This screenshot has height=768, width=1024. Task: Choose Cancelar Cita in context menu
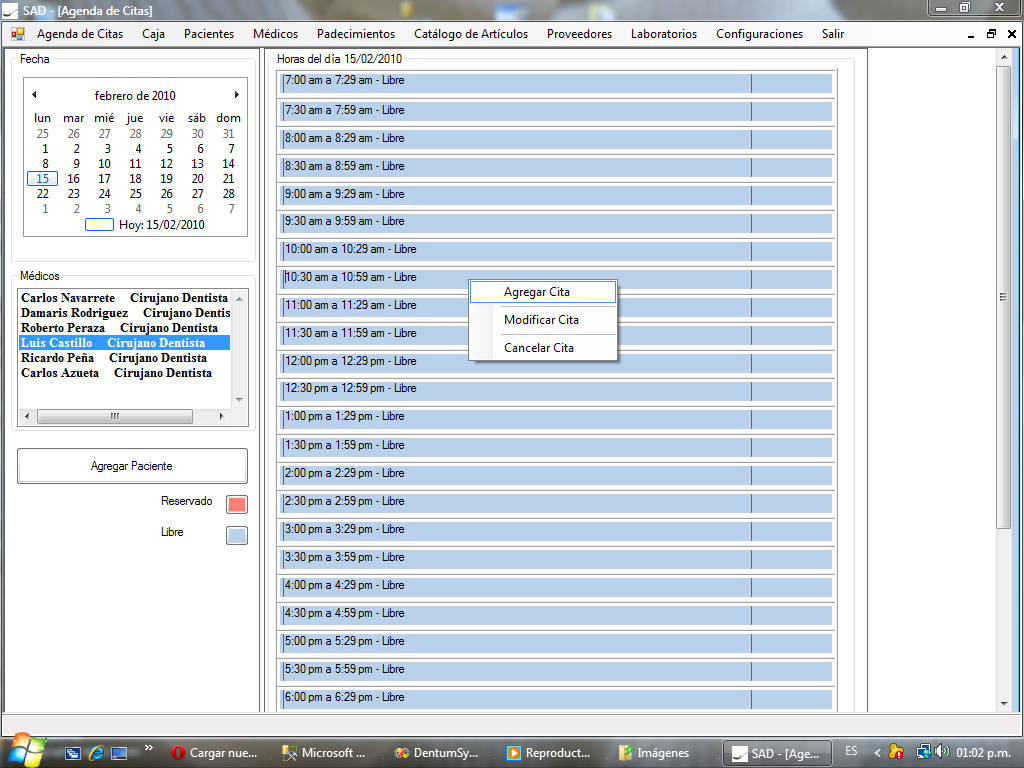click(x=539, y=348)
